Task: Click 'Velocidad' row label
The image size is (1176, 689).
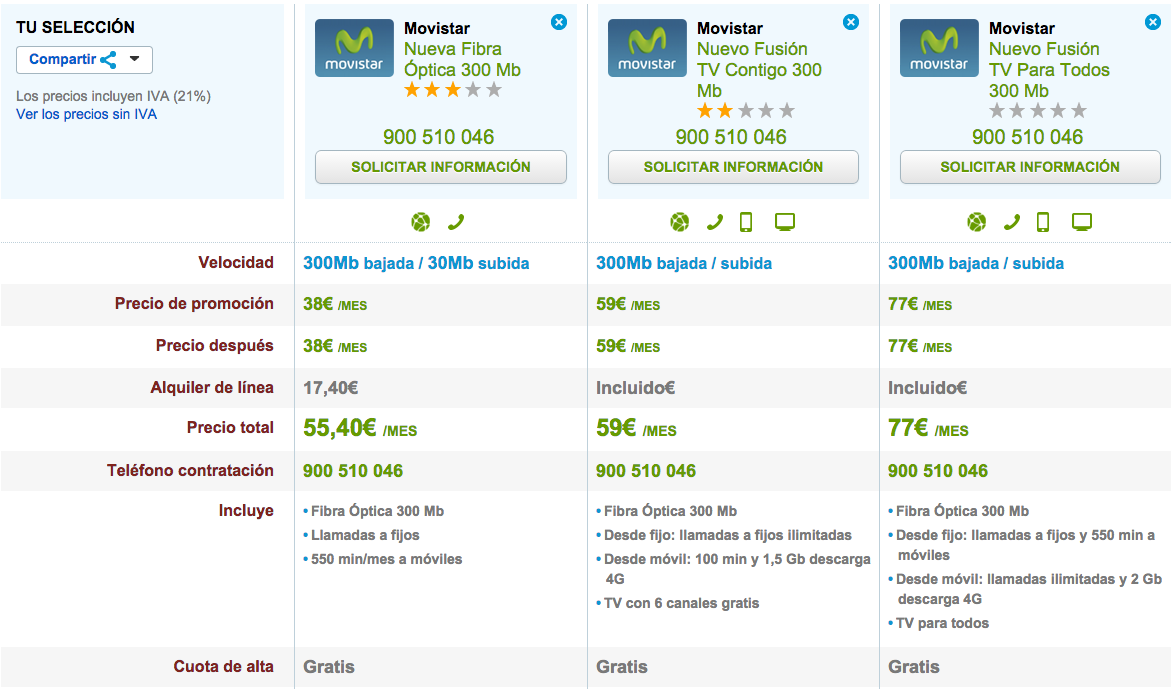Action: (x=236, y=262)
